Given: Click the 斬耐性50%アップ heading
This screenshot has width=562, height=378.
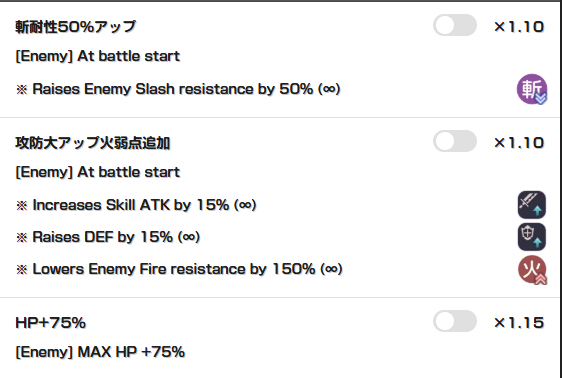Looking at the screenshot, I should click(76, 27).
